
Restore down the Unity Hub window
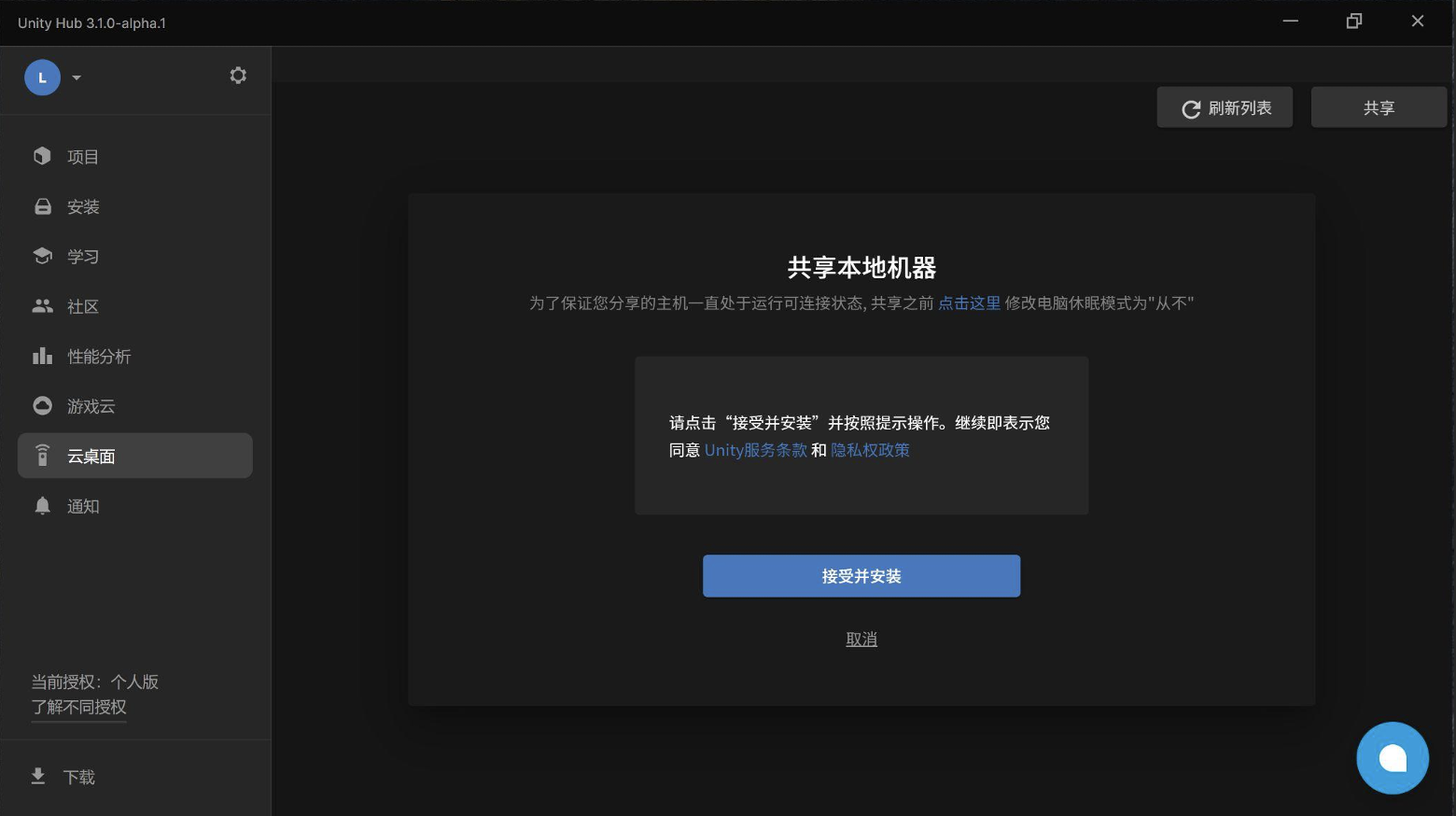coord(1354,21)
